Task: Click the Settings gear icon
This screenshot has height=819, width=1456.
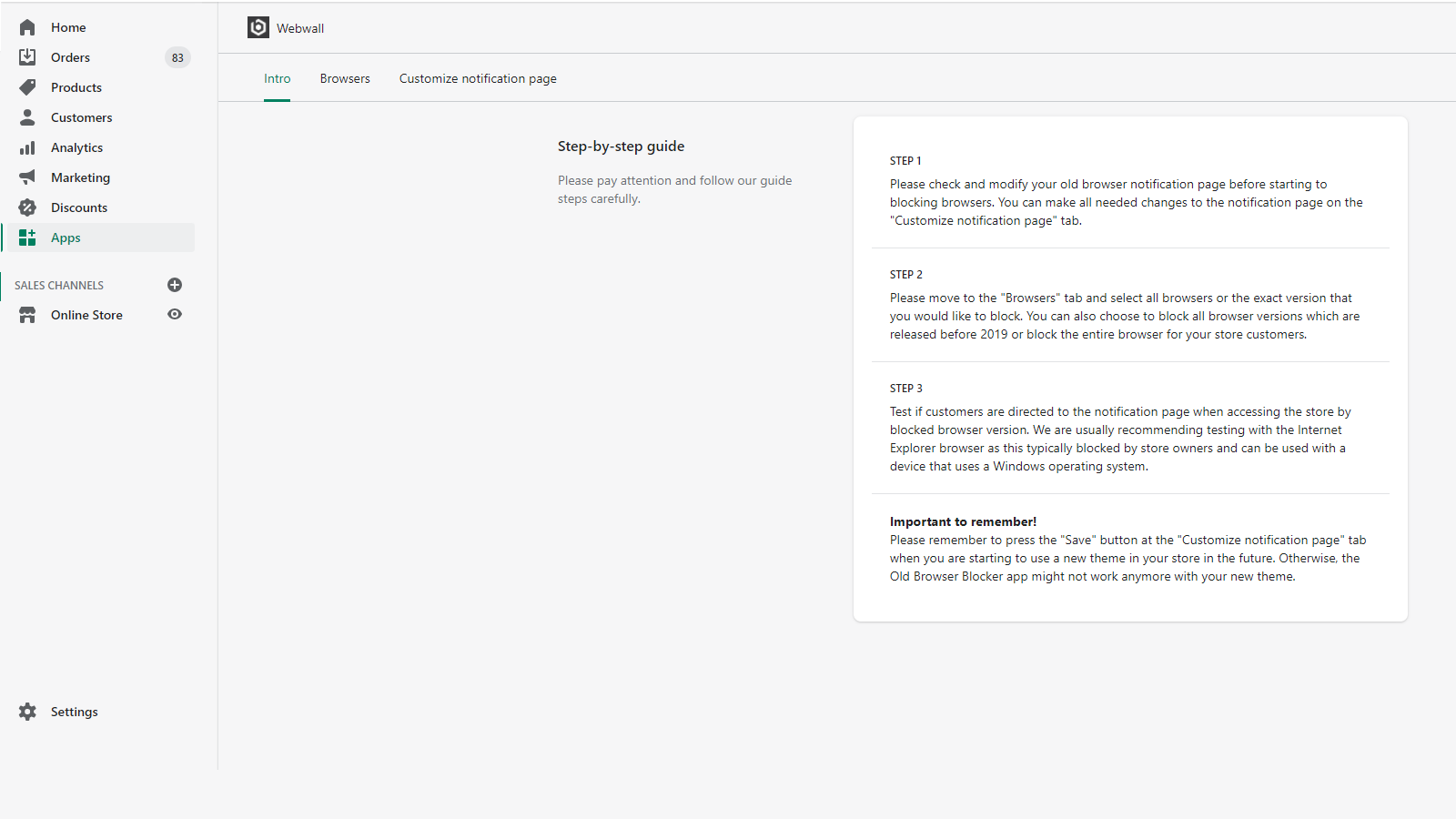Action: point(27,712)
